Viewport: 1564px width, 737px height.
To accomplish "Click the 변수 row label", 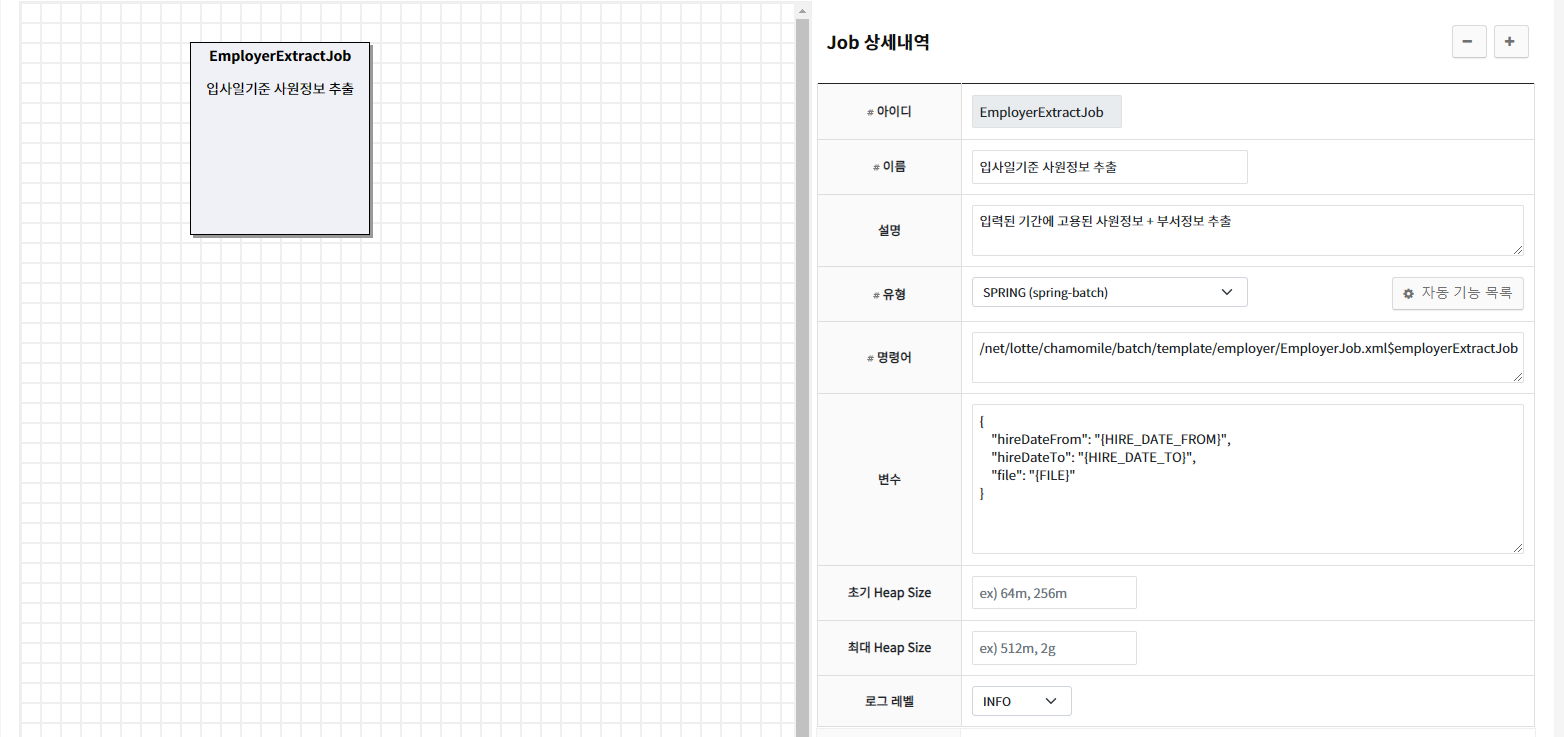I will 889,479.
